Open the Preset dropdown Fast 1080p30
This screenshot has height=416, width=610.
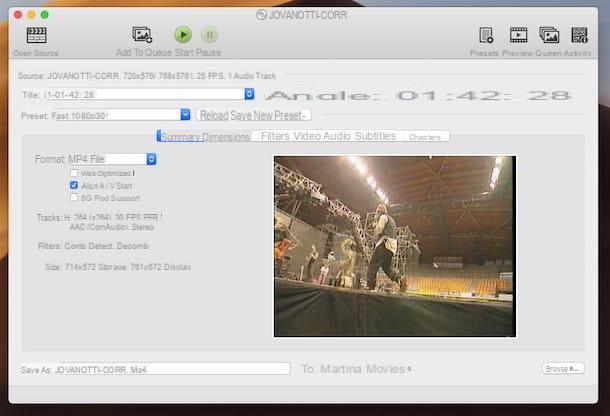click(121, 115)
